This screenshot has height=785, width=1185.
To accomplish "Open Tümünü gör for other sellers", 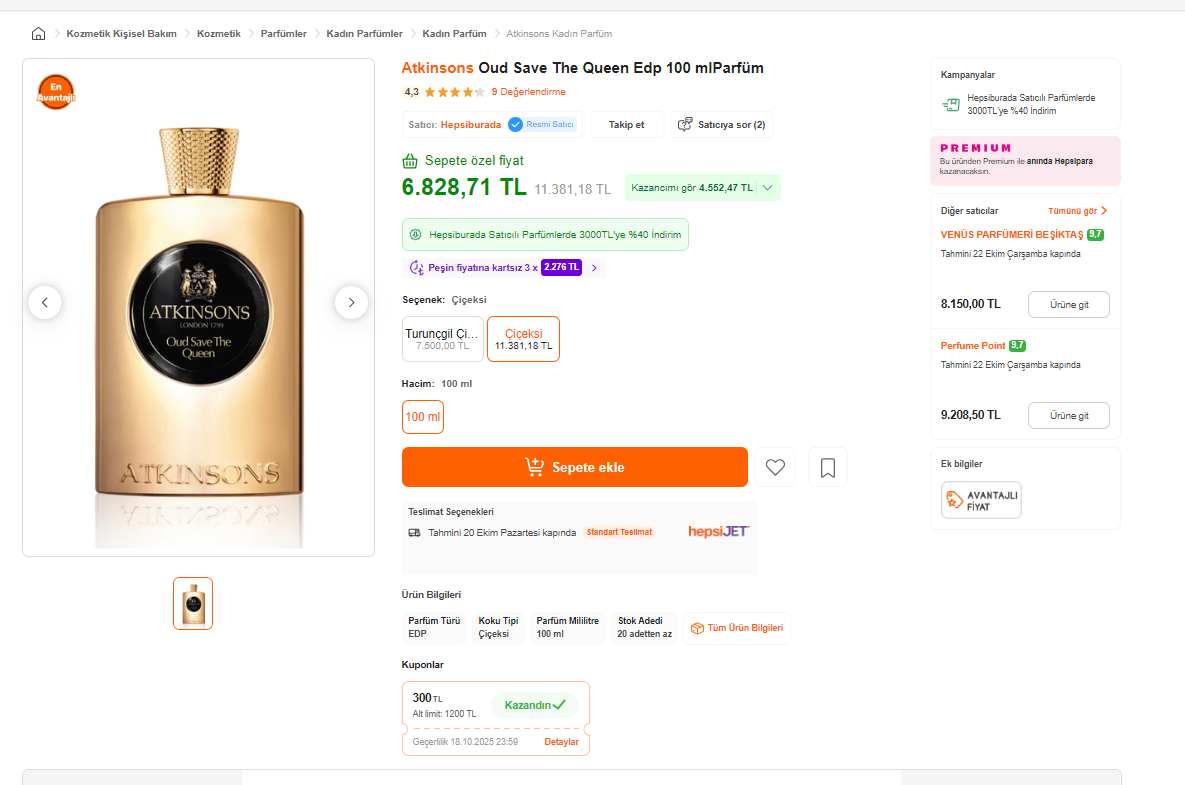I will pyautogui.click(x=1078, y=211).
